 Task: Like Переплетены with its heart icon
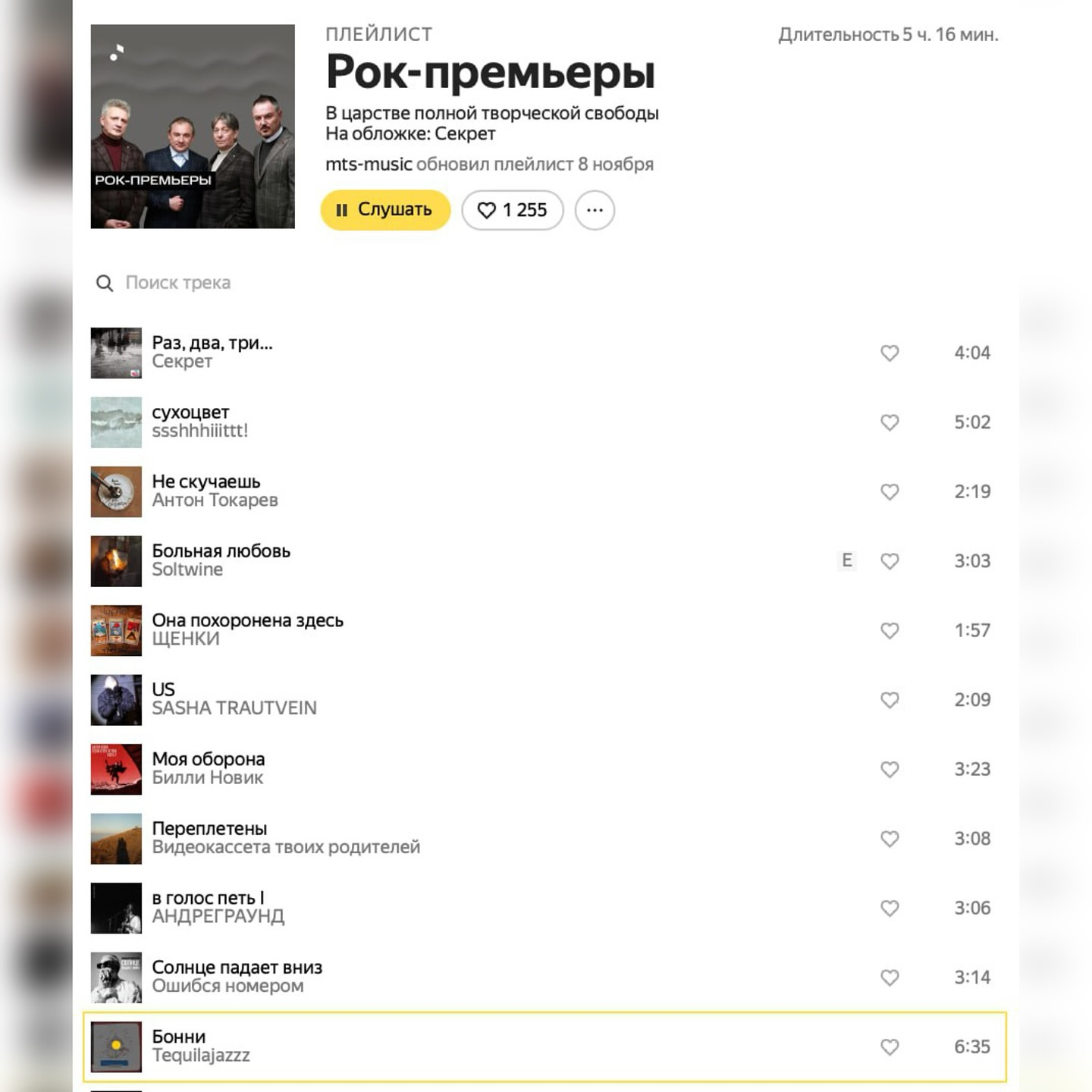890,839
